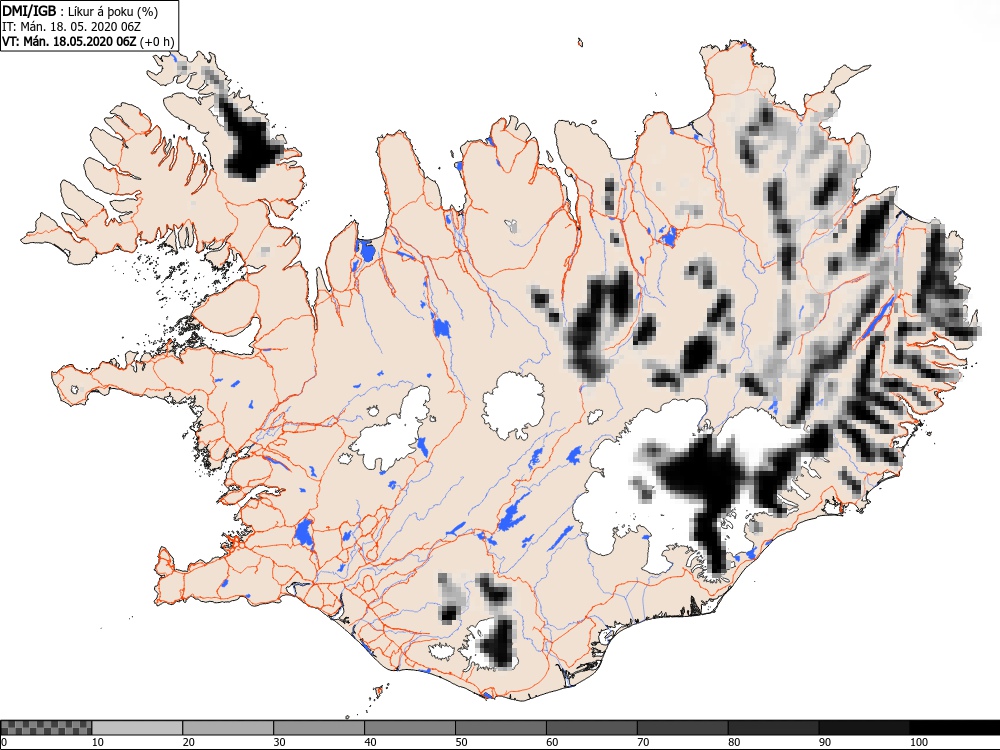The width and height of the screenshot is (1000, 750).
Task: Click the 70-80 percent legend swatch
Action: coord(682,728)
